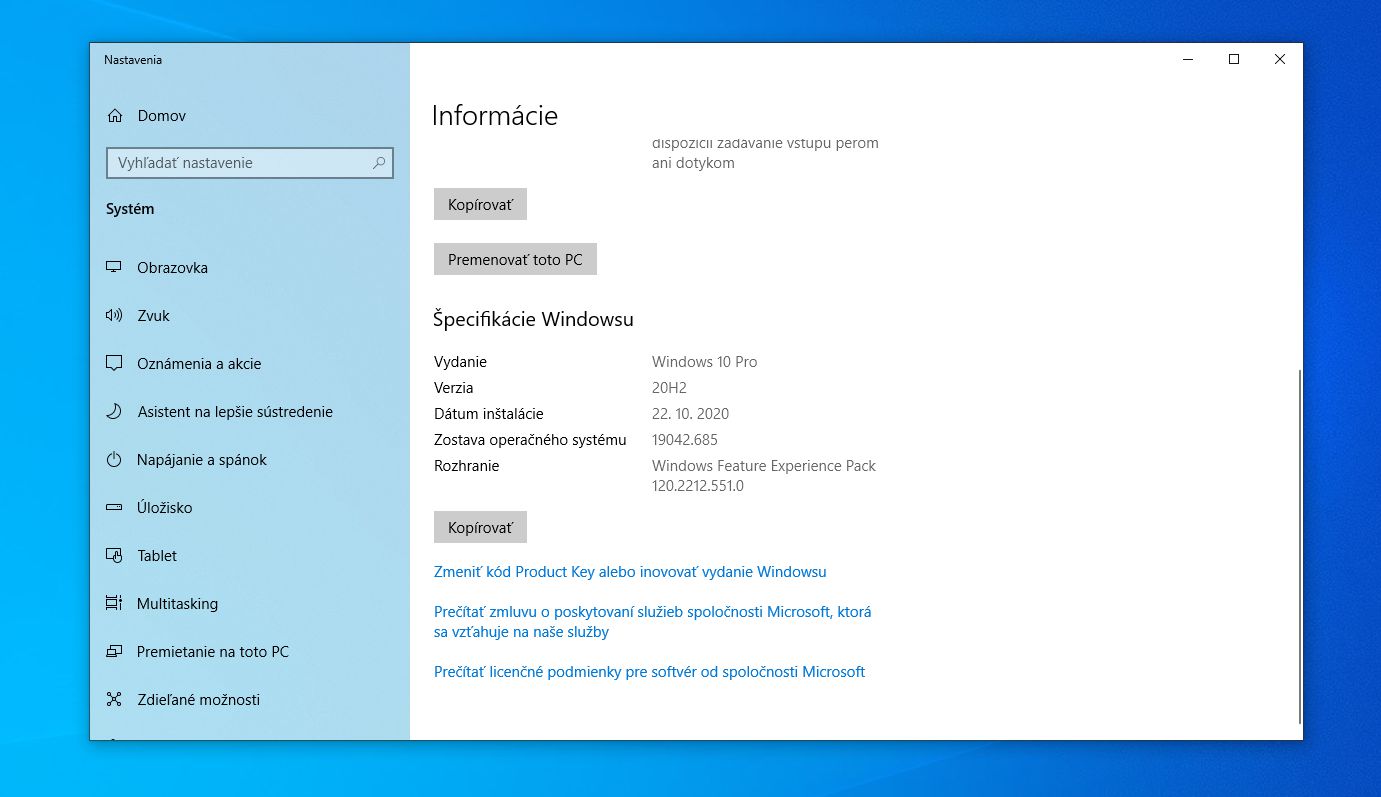Click the Rozhranie label
The width and height of the screenshot is (1381, 797).
point(466,466)
